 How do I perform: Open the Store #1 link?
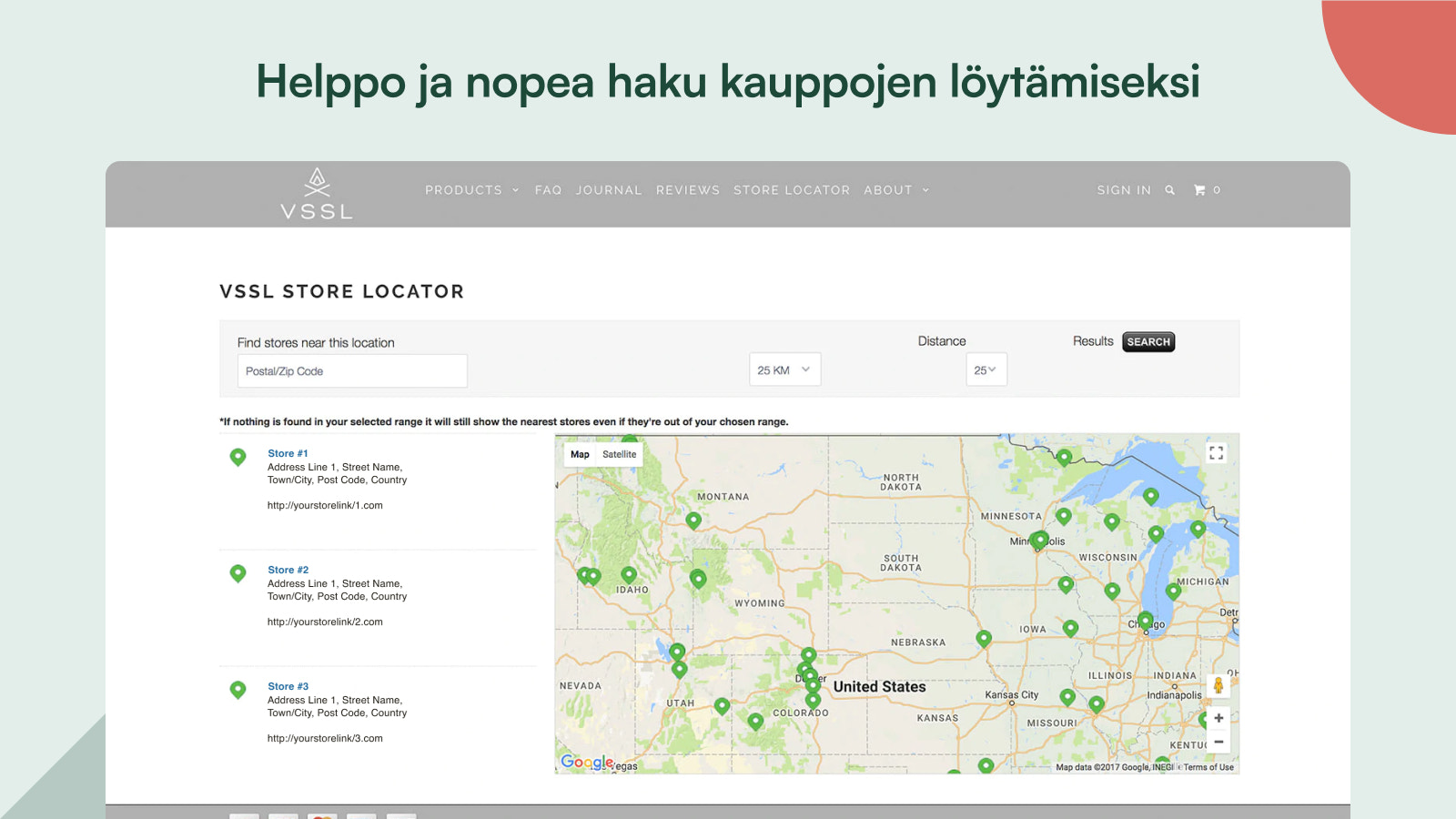[x=288, y=453]
